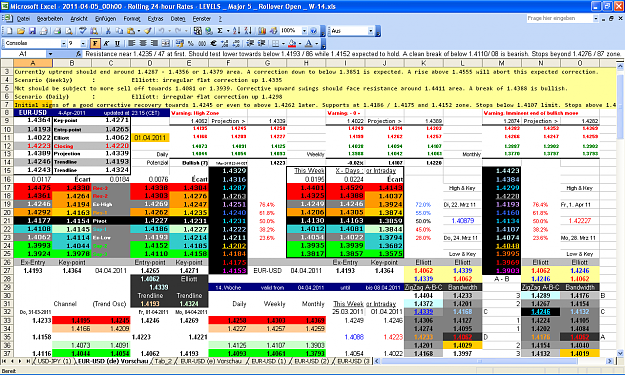This screenshot has height=375, width=625.
Task: Run the Spelling check icon
Action: (x=83, y=31)
